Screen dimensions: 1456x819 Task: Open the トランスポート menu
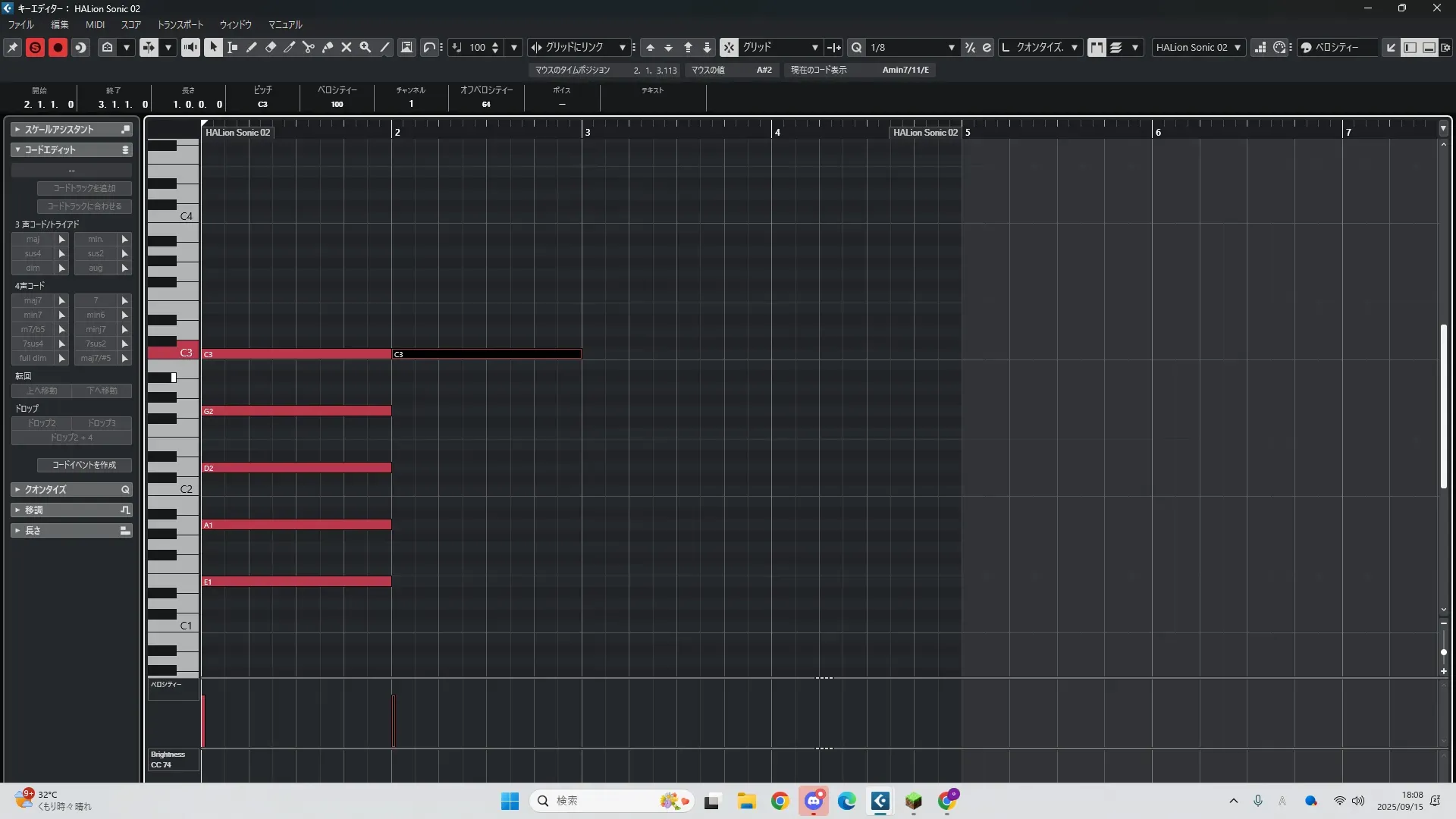click(x=180, y=24)
